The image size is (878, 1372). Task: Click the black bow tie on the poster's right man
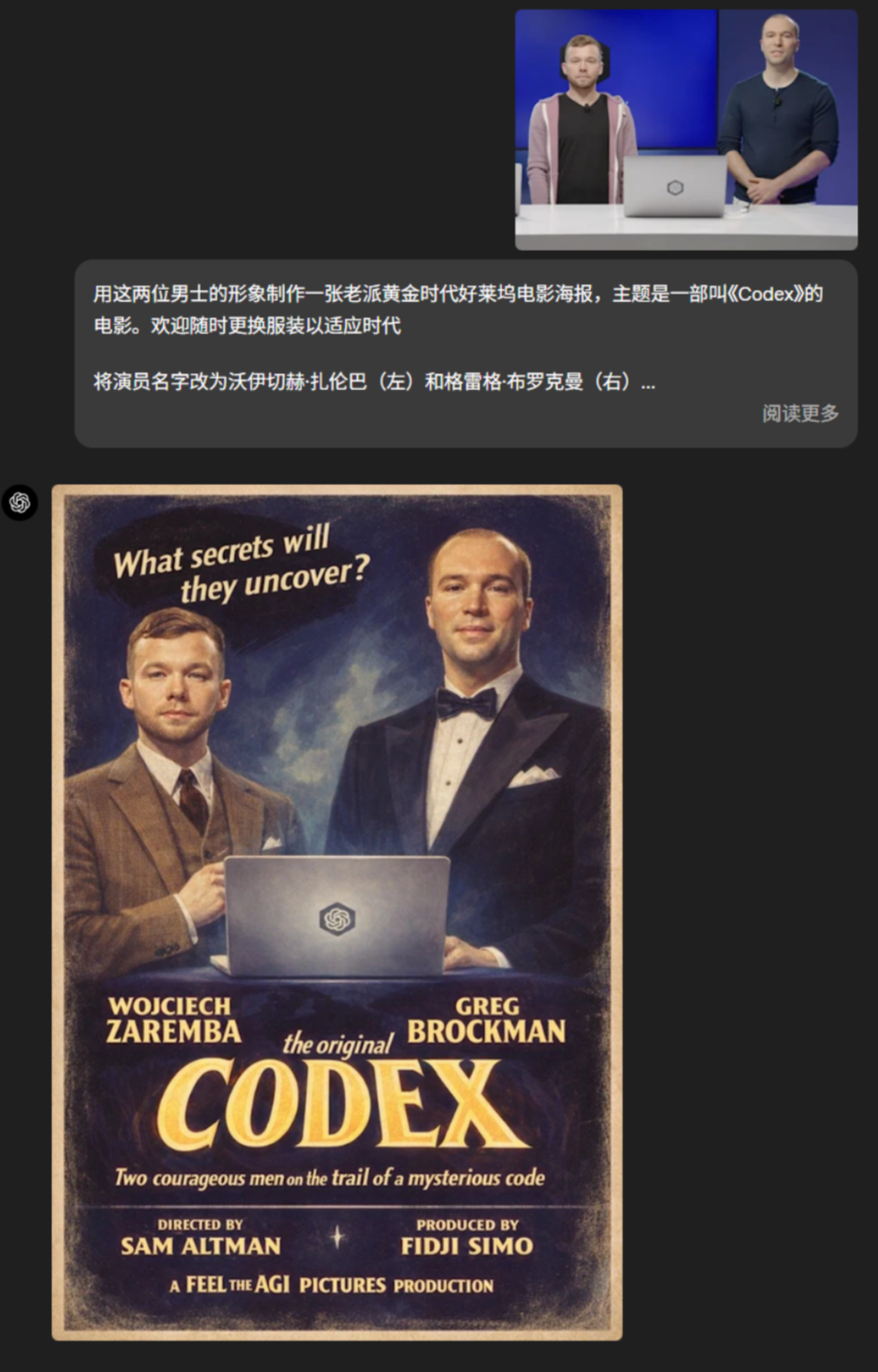pyautogui.click(x=466, y=703)
